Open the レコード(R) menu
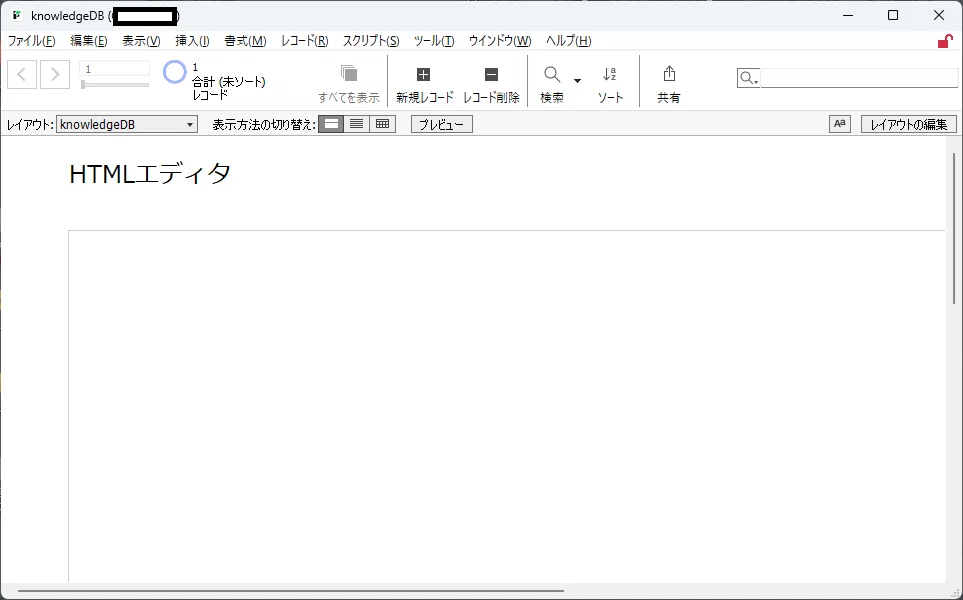The height and width of the screenshot is (600, 963). [x=305, y=41]
